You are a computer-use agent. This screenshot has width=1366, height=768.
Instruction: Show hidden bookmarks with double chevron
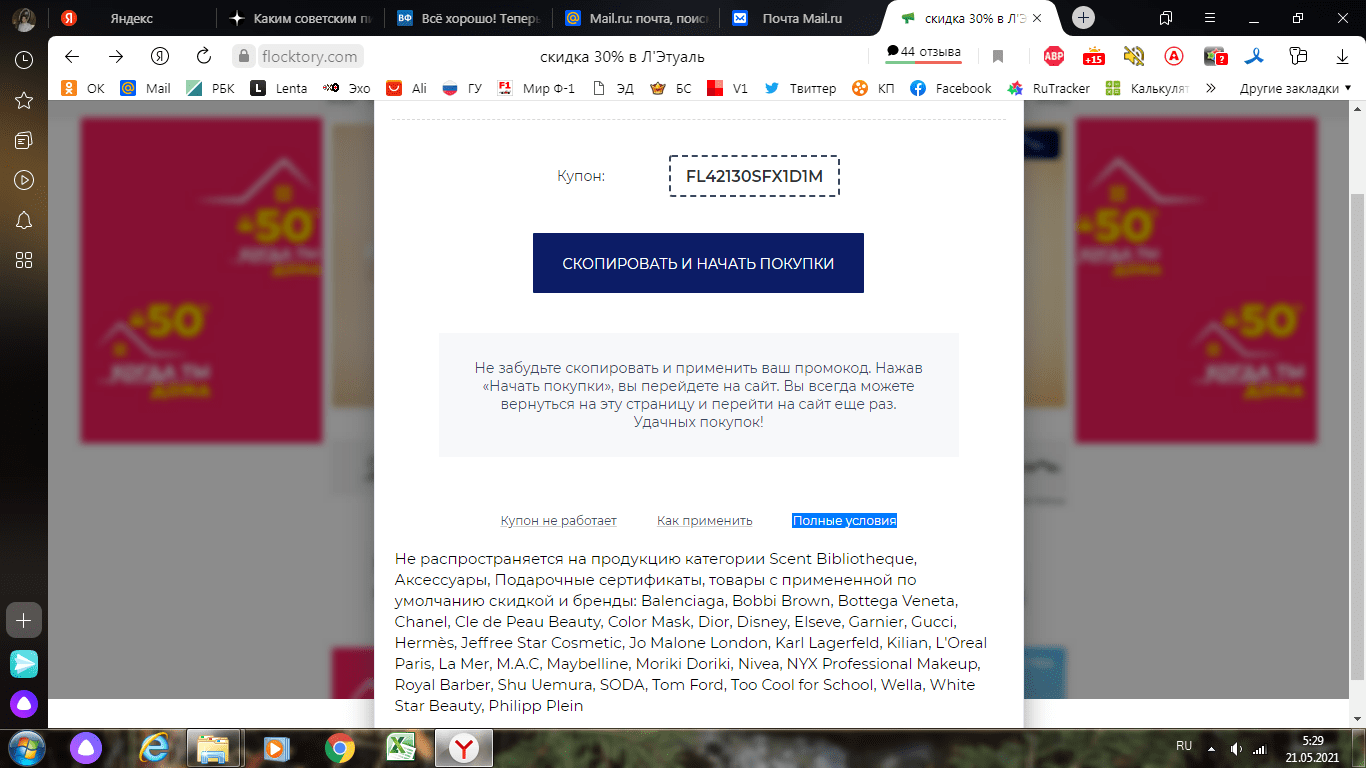point(1211,88)
